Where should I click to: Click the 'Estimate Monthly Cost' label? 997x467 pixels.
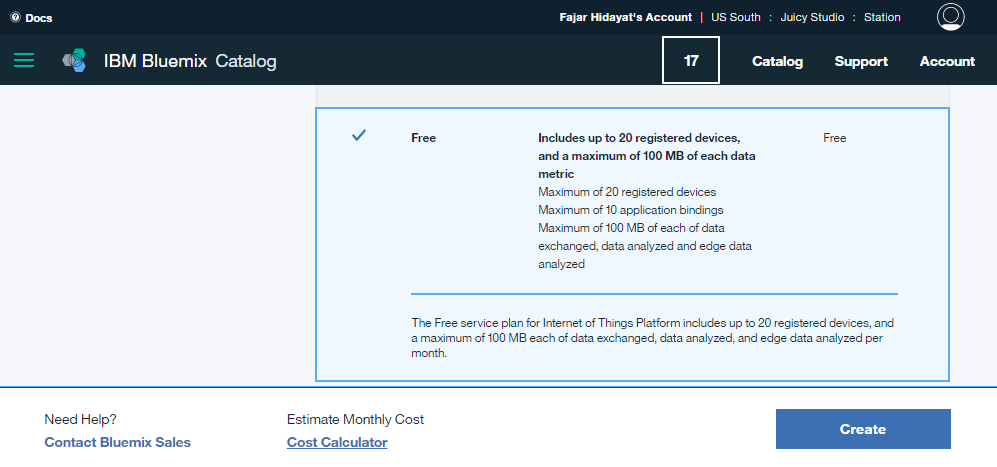pos(355,419)
